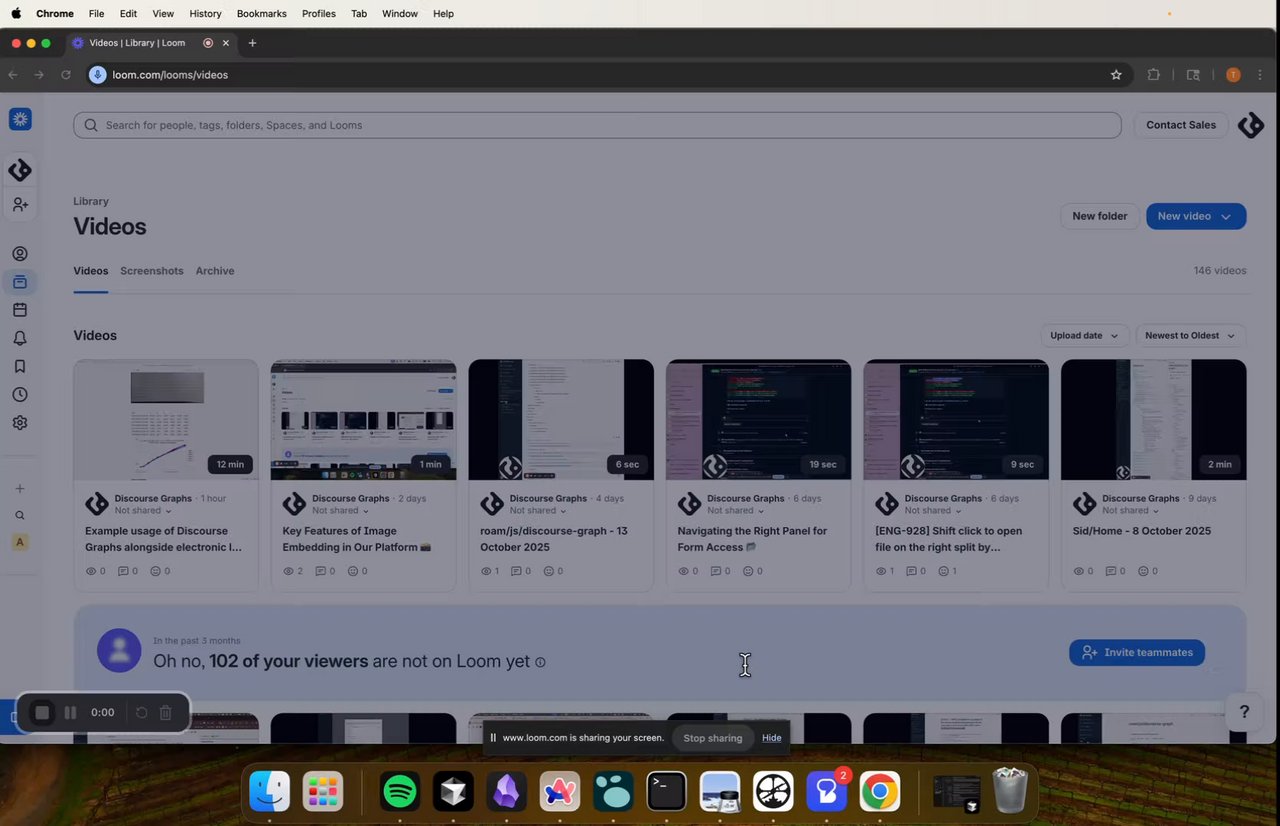Click the Contact Sales button
The width and height of the screenshot is (1280, 826).
1181,125
